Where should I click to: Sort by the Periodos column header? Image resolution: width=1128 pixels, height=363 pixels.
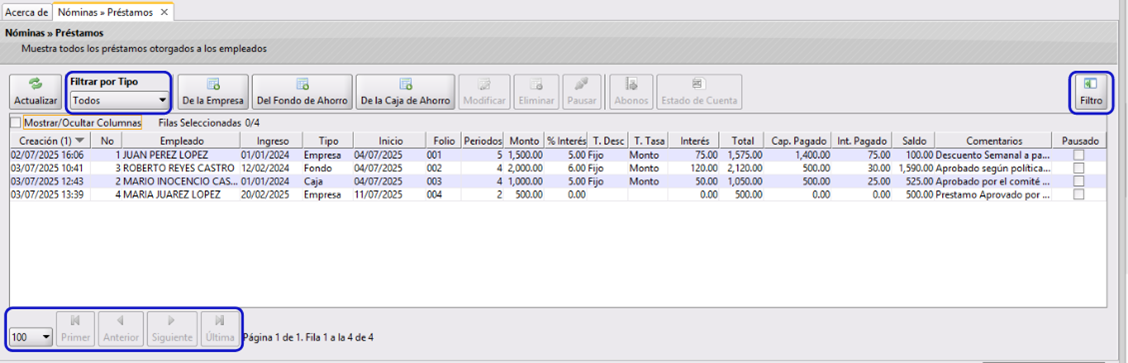pos(482,141)
